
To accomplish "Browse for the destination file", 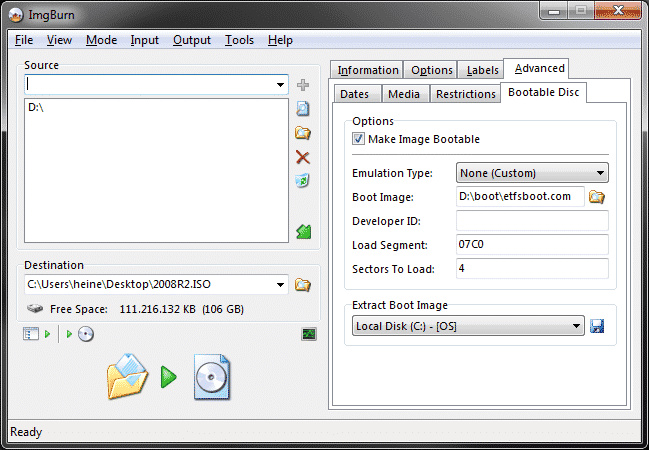I will 303,285.
